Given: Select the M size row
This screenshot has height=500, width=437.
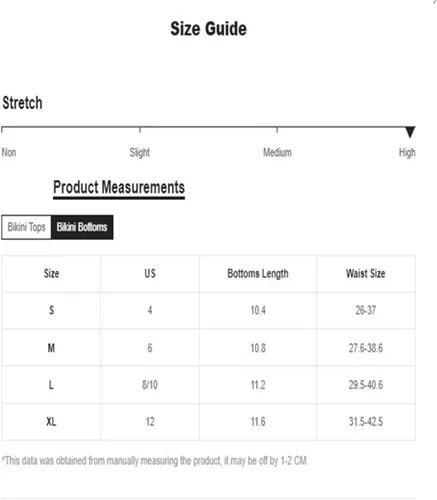Looking at the screenshot, I should coord(209,348).
